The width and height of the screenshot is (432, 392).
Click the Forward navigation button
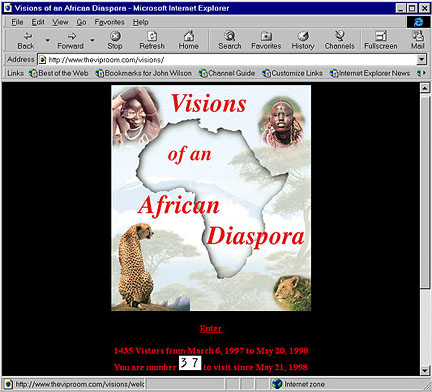point(70,41)
